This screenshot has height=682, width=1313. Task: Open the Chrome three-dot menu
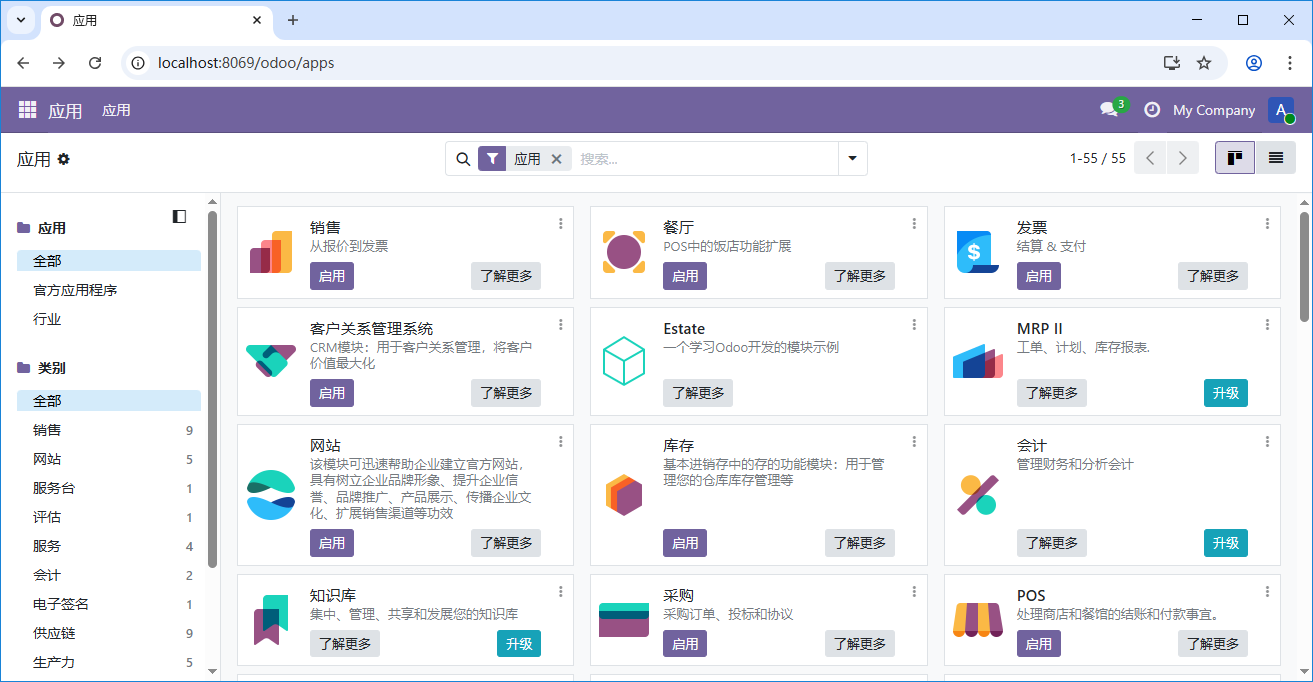[1290, 63]
